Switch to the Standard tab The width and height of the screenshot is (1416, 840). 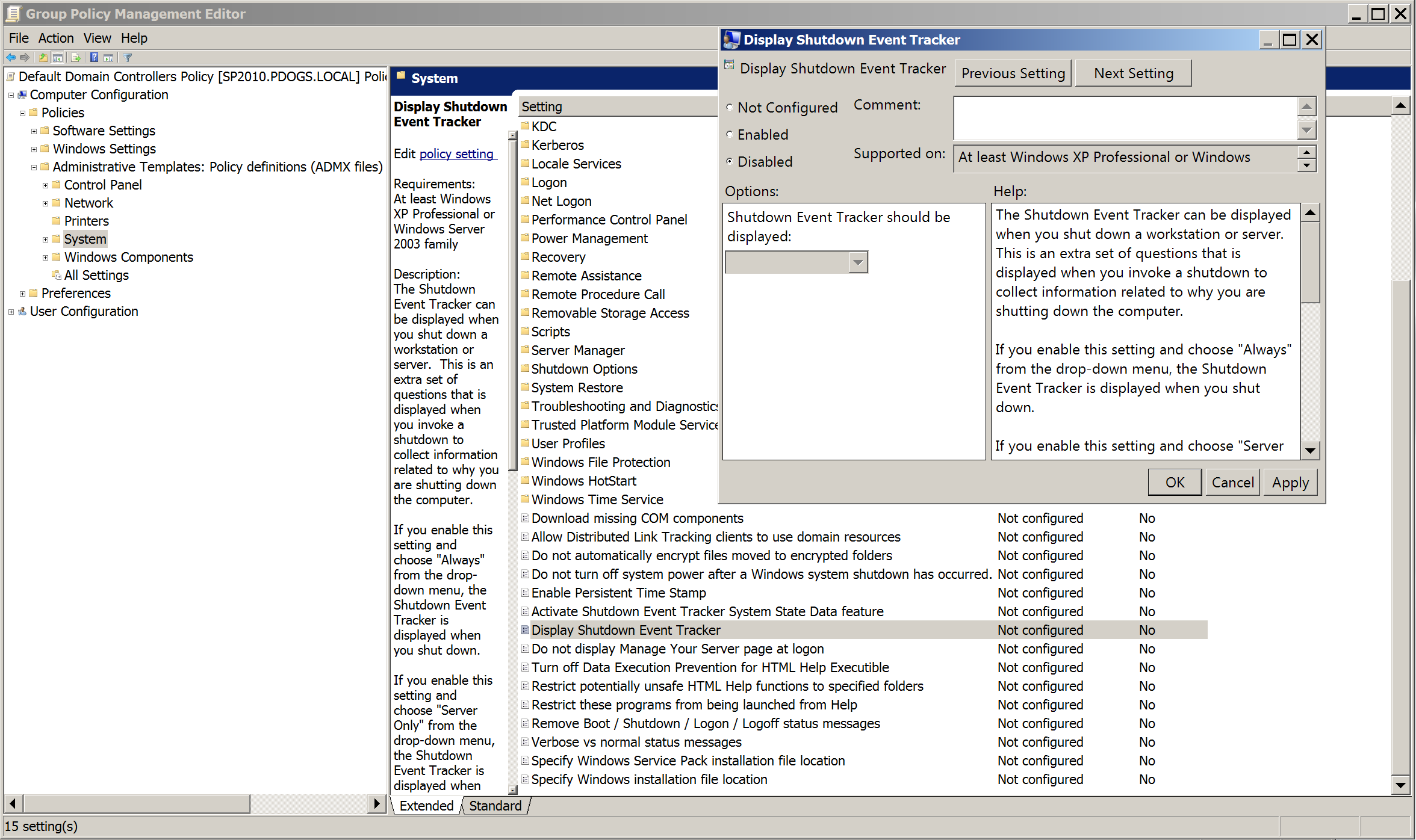495,806
